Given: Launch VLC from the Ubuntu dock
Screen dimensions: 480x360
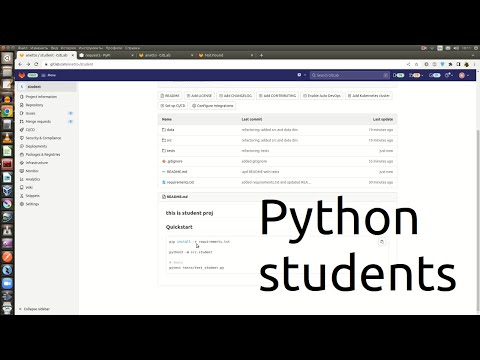Looking at the screenshot, I should coord(7,138).
